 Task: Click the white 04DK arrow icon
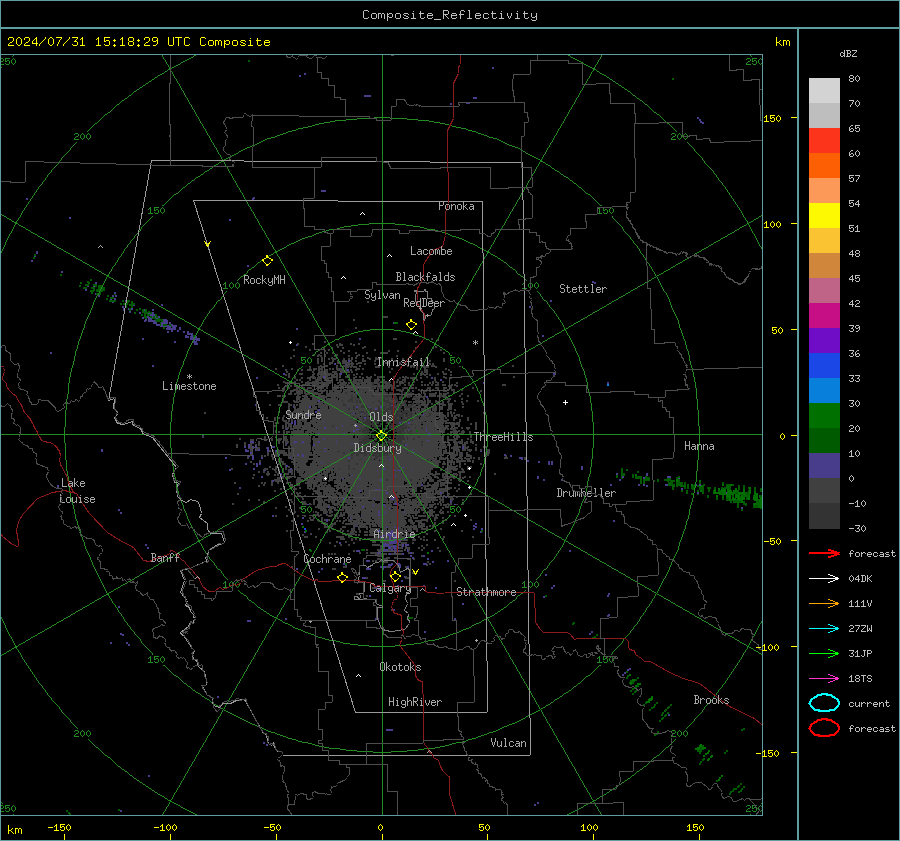824,578
